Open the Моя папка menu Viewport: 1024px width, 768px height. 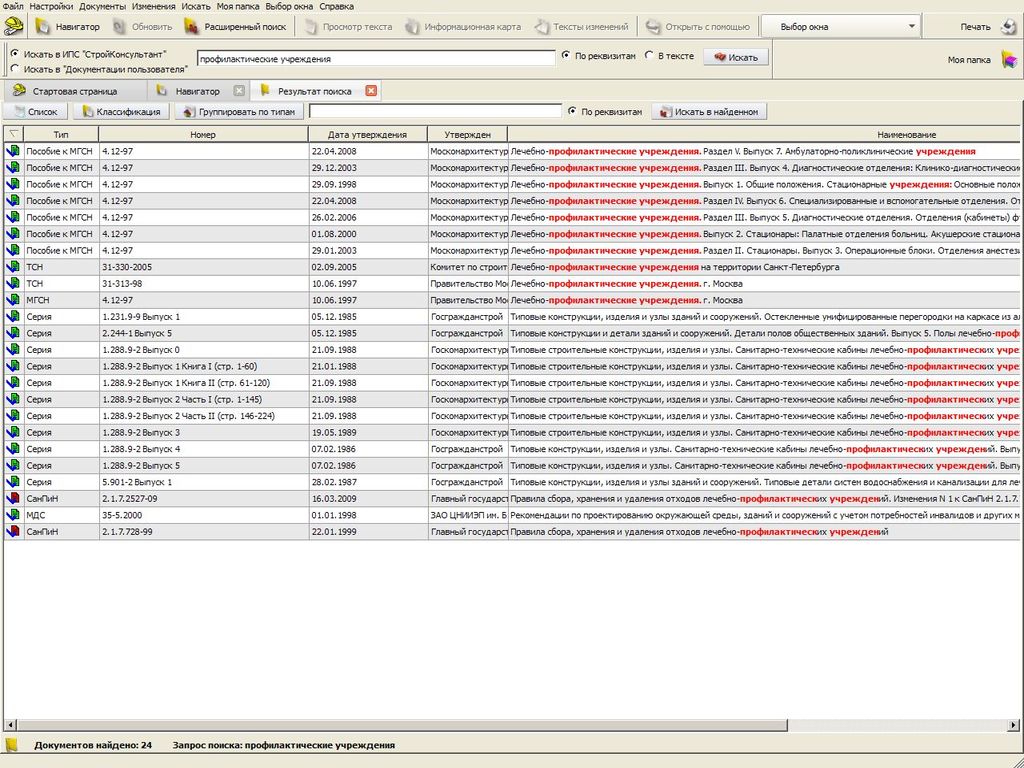(x=238, y=7)
